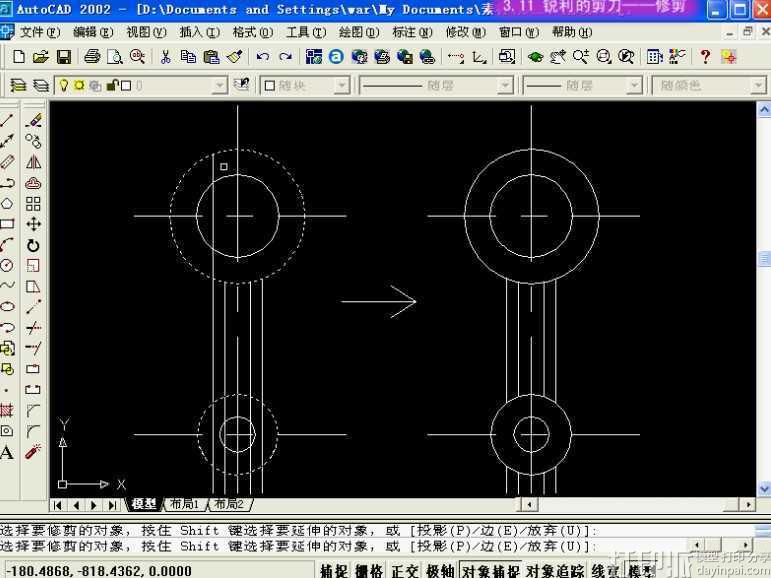Toggle the layer lock padlock icon
This screenshot has height=578, width=771.
tap(113, 86)
